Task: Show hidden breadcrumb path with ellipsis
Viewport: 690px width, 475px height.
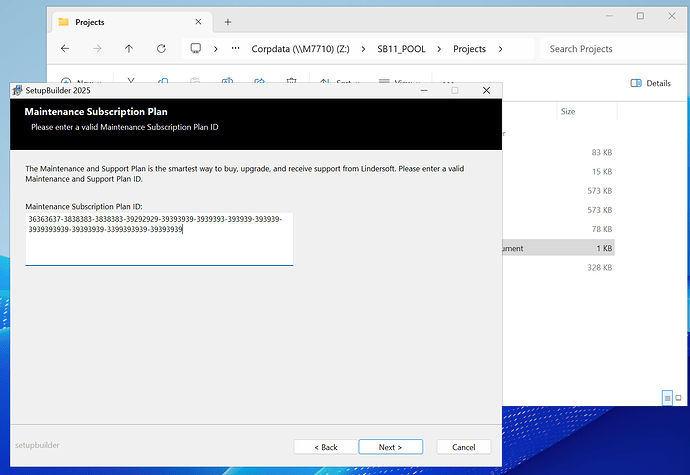Action: pyautogui.click(x=235, y=48)
